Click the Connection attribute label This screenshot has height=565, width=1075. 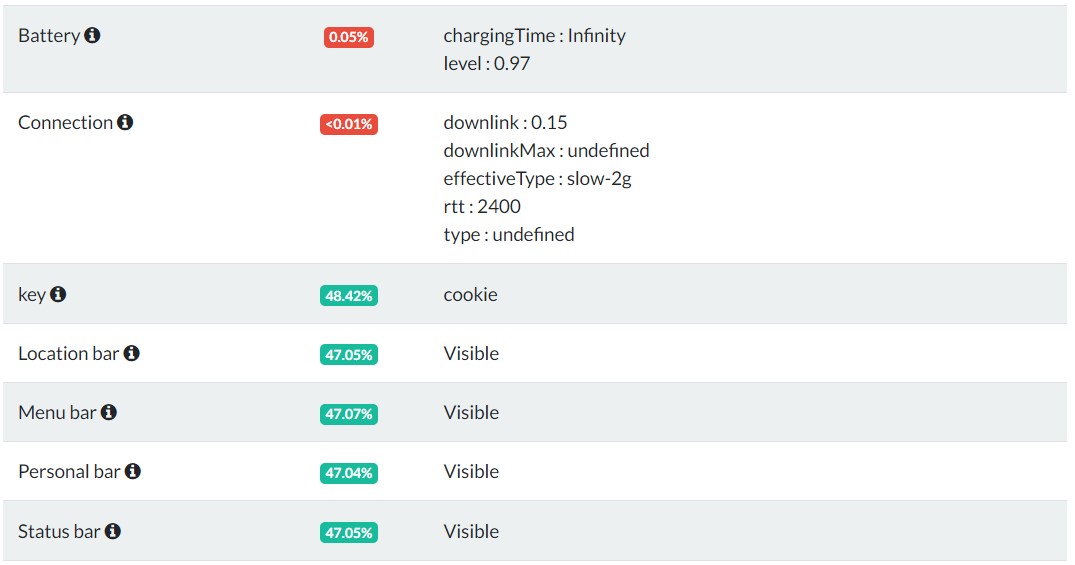coord(65,123)
